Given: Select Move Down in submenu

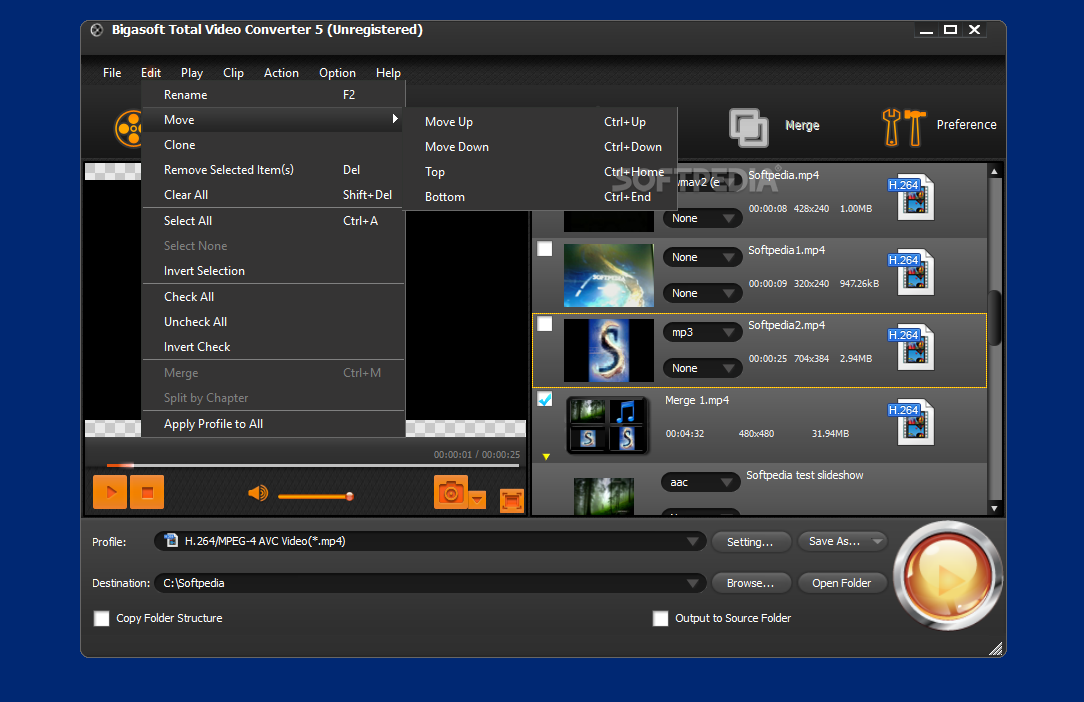Looking at the screenshot, I should (541, 147).
